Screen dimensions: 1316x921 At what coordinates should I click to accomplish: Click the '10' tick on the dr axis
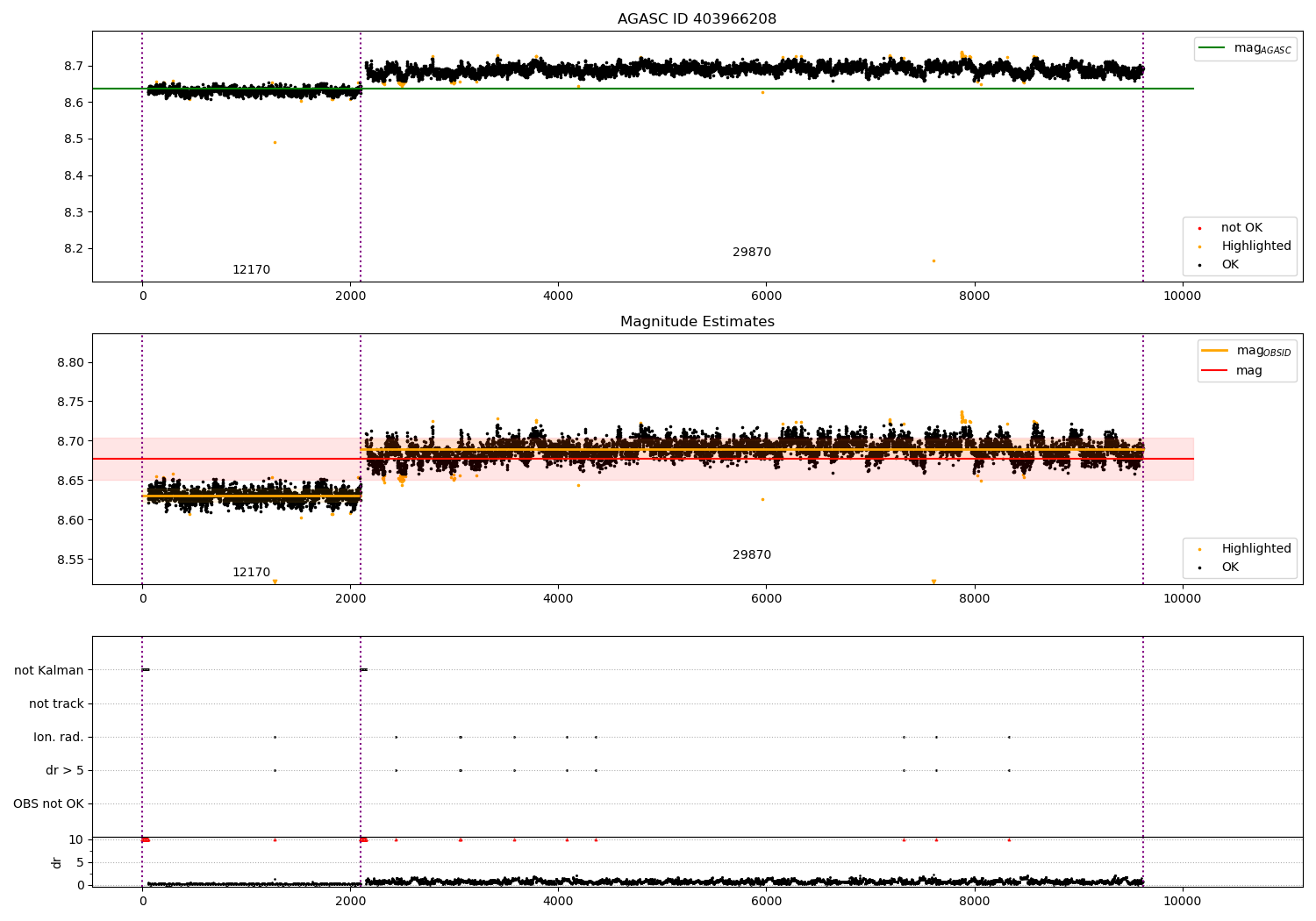(75, 840)
